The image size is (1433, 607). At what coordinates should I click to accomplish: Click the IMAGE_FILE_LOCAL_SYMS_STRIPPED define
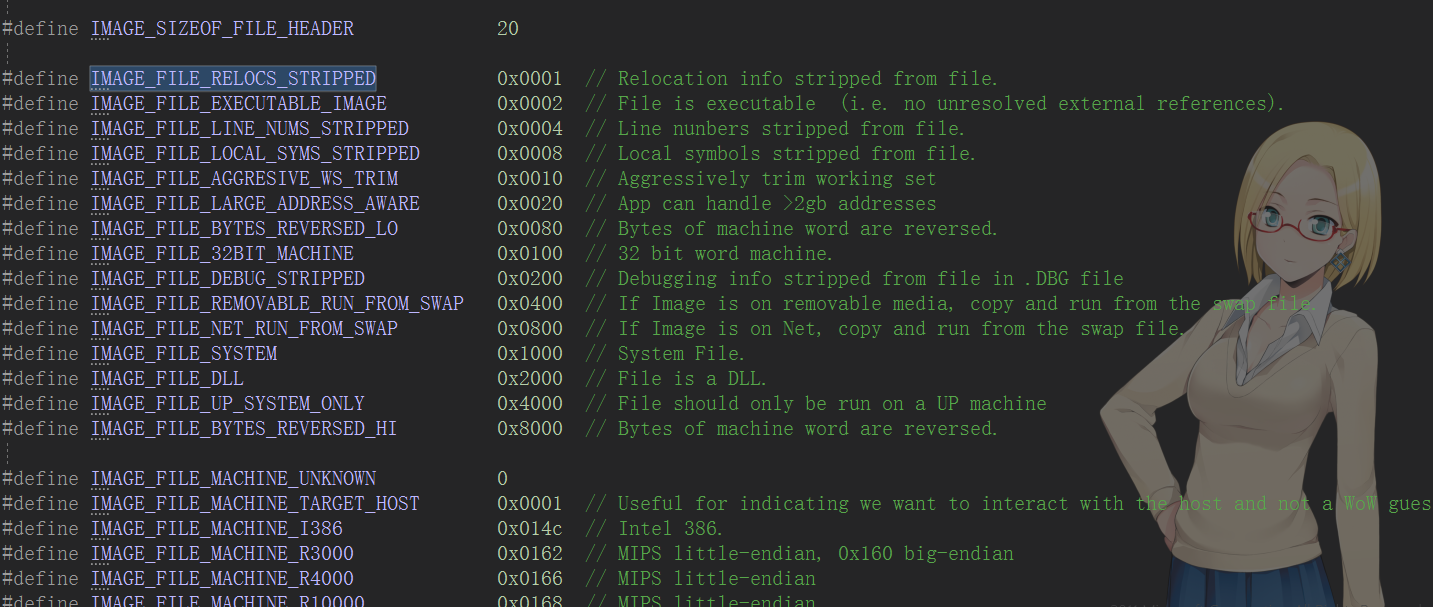pyautogui.click(x=255, y=154)
